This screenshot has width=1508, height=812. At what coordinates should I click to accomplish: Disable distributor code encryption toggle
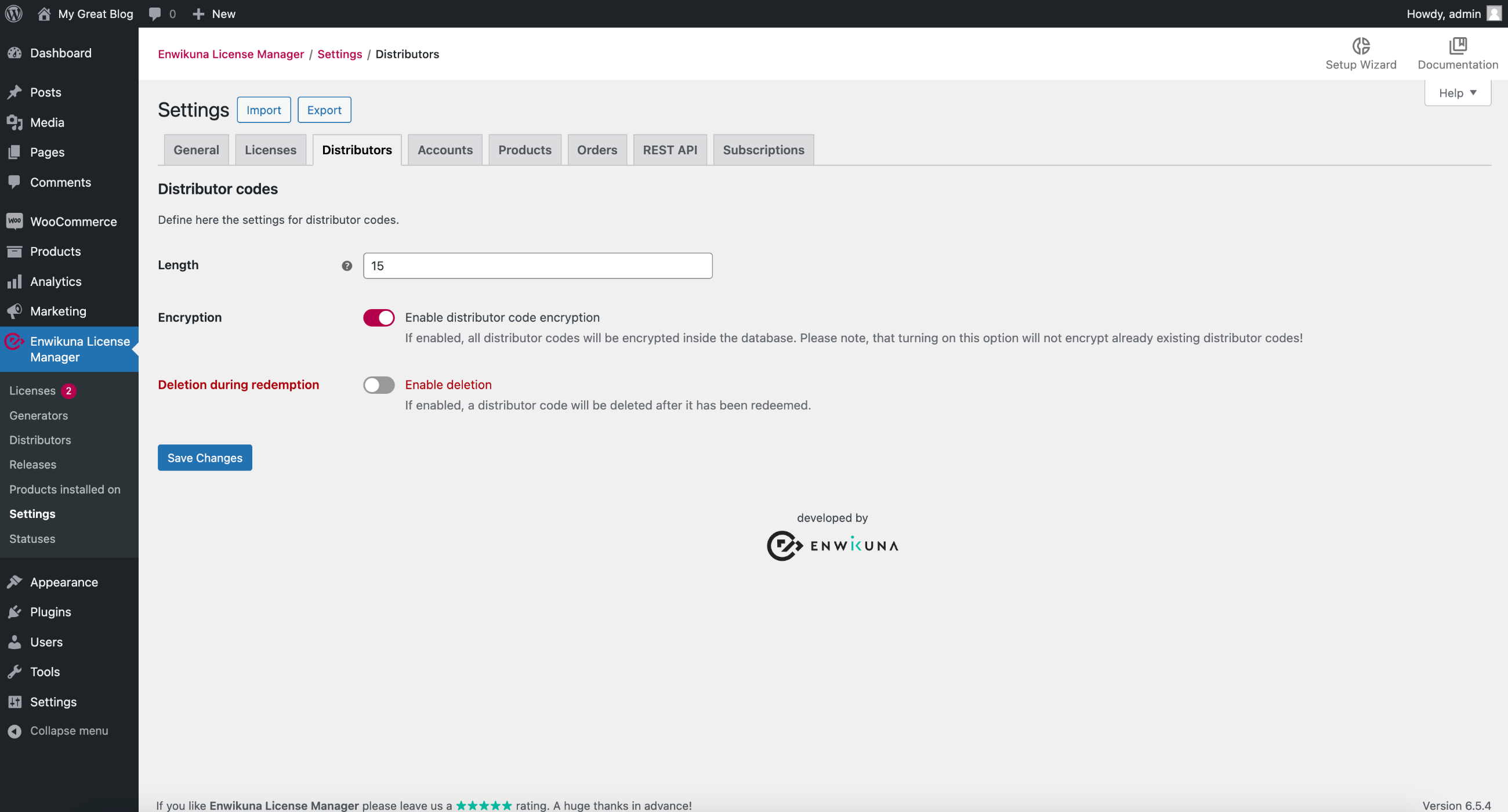(x=379, y=317)
